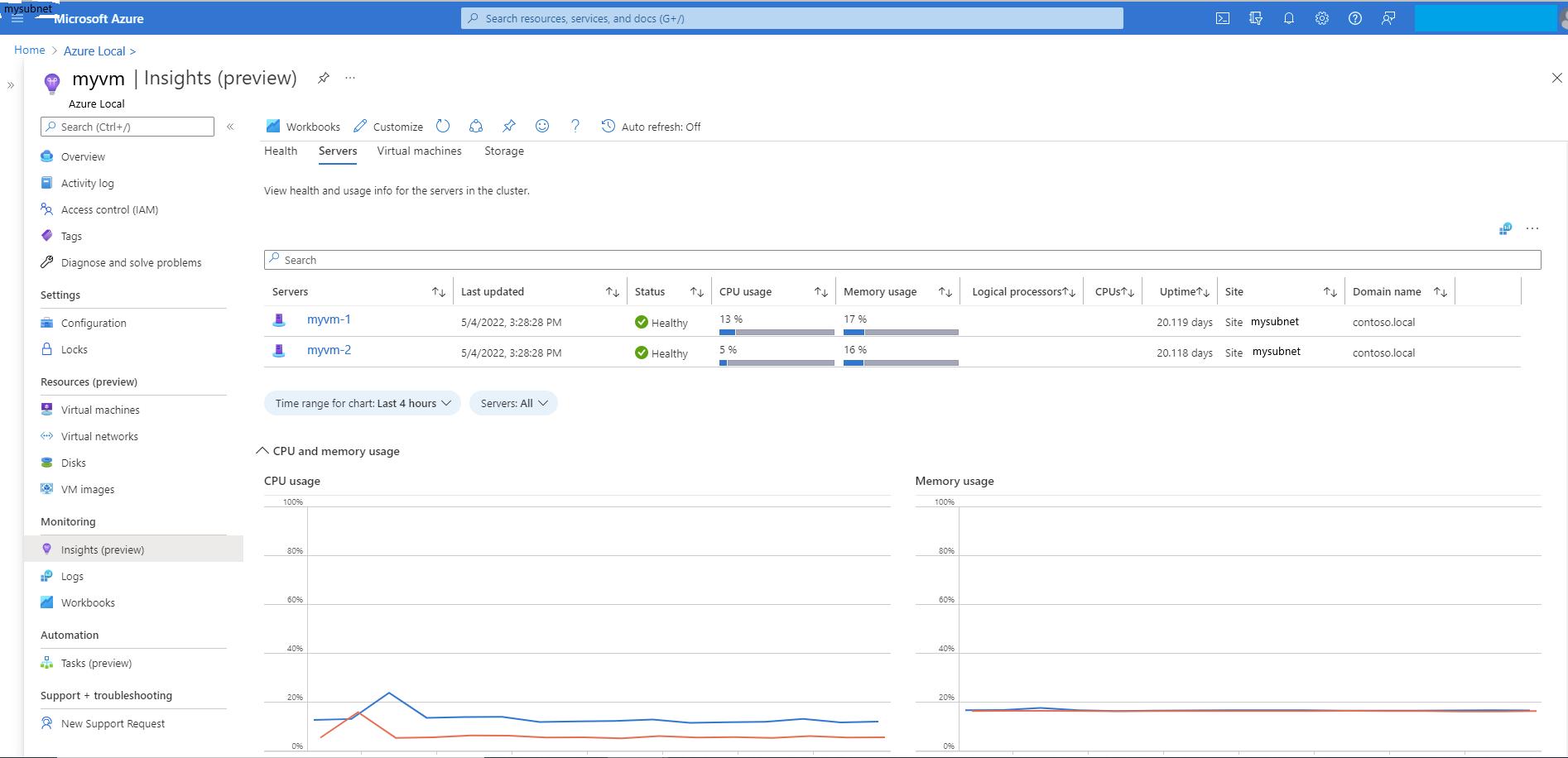Select Logs under Monitoring

coord(72,576)
